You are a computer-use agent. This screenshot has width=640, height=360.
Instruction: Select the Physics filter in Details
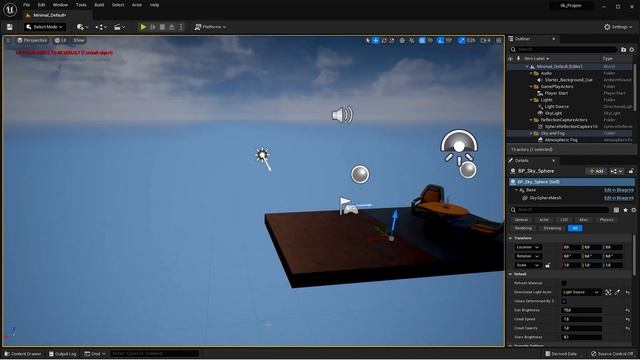(x=607, y=220)
